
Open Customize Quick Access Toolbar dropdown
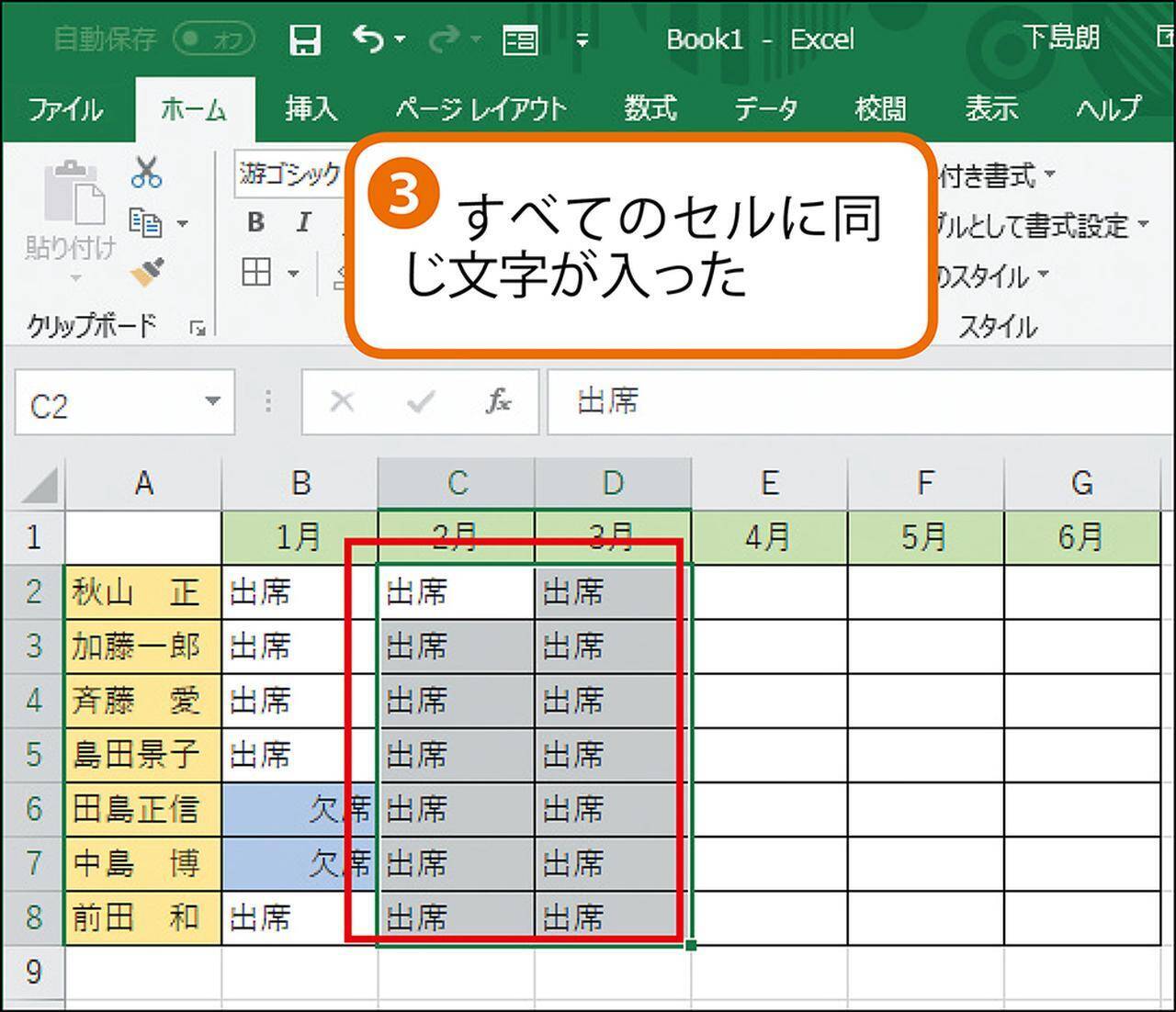(x=582, y=39)
